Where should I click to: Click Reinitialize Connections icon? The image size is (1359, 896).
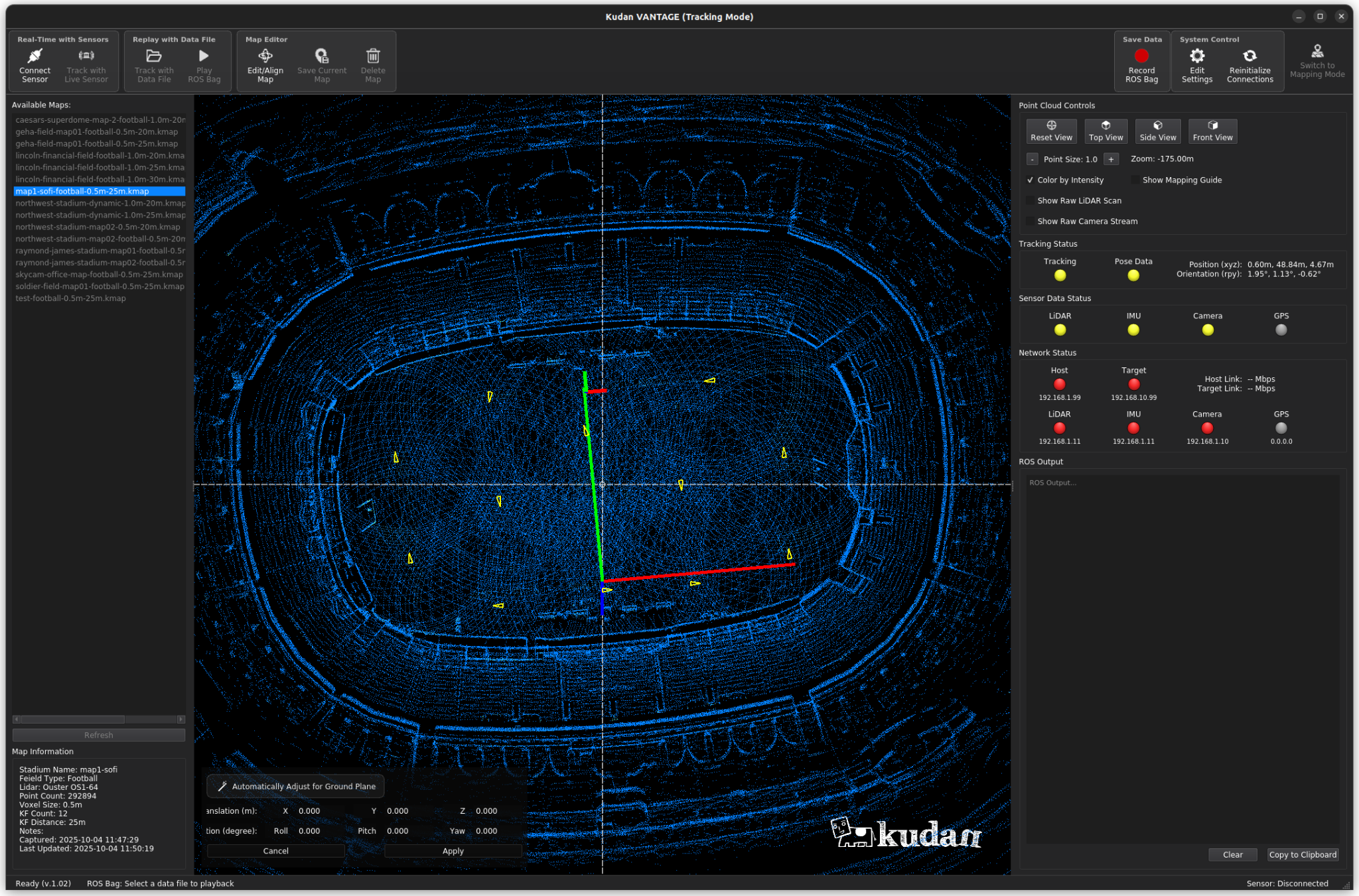1250,56
